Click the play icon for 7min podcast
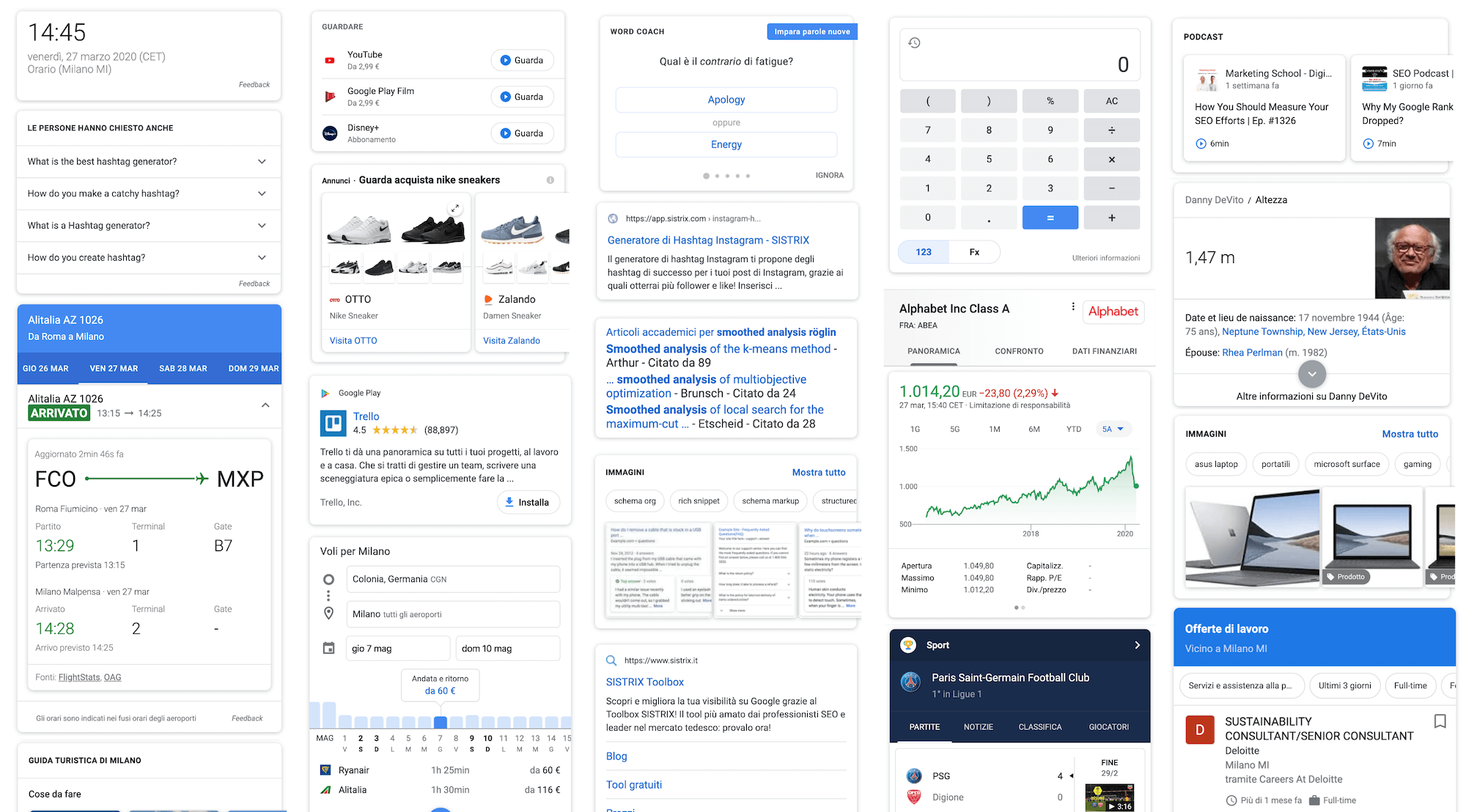Screen dimensions: 1466x812 [1368, 144]
